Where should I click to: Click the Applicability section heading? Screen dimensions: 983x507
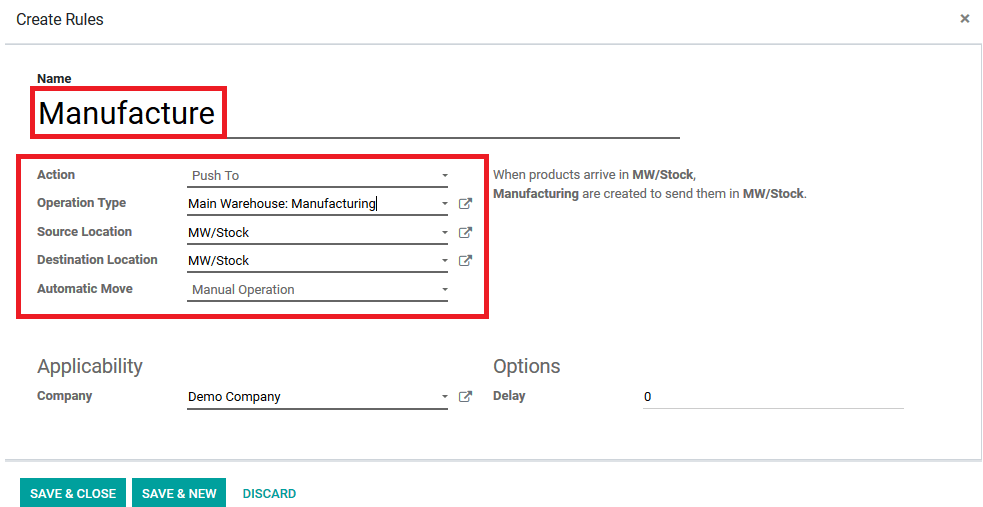point(90,366)
